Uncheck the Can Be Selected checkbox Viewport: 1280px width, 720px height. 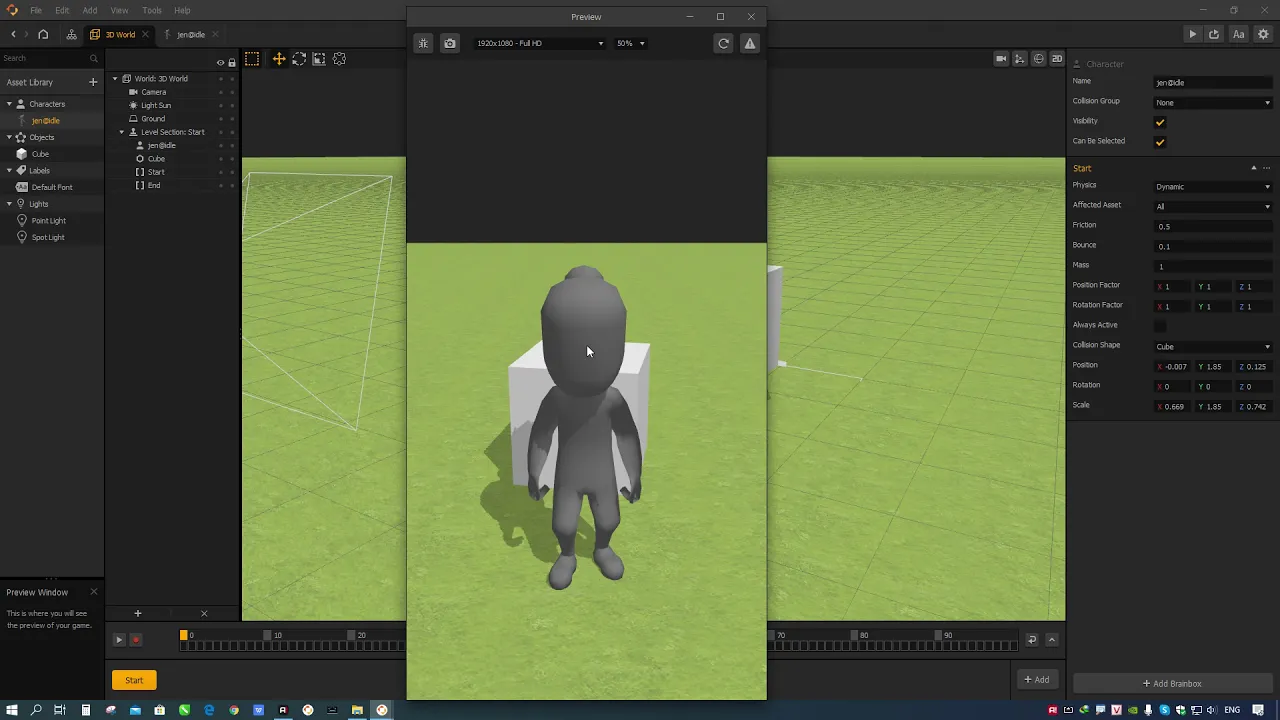[x=1160, y=142]
